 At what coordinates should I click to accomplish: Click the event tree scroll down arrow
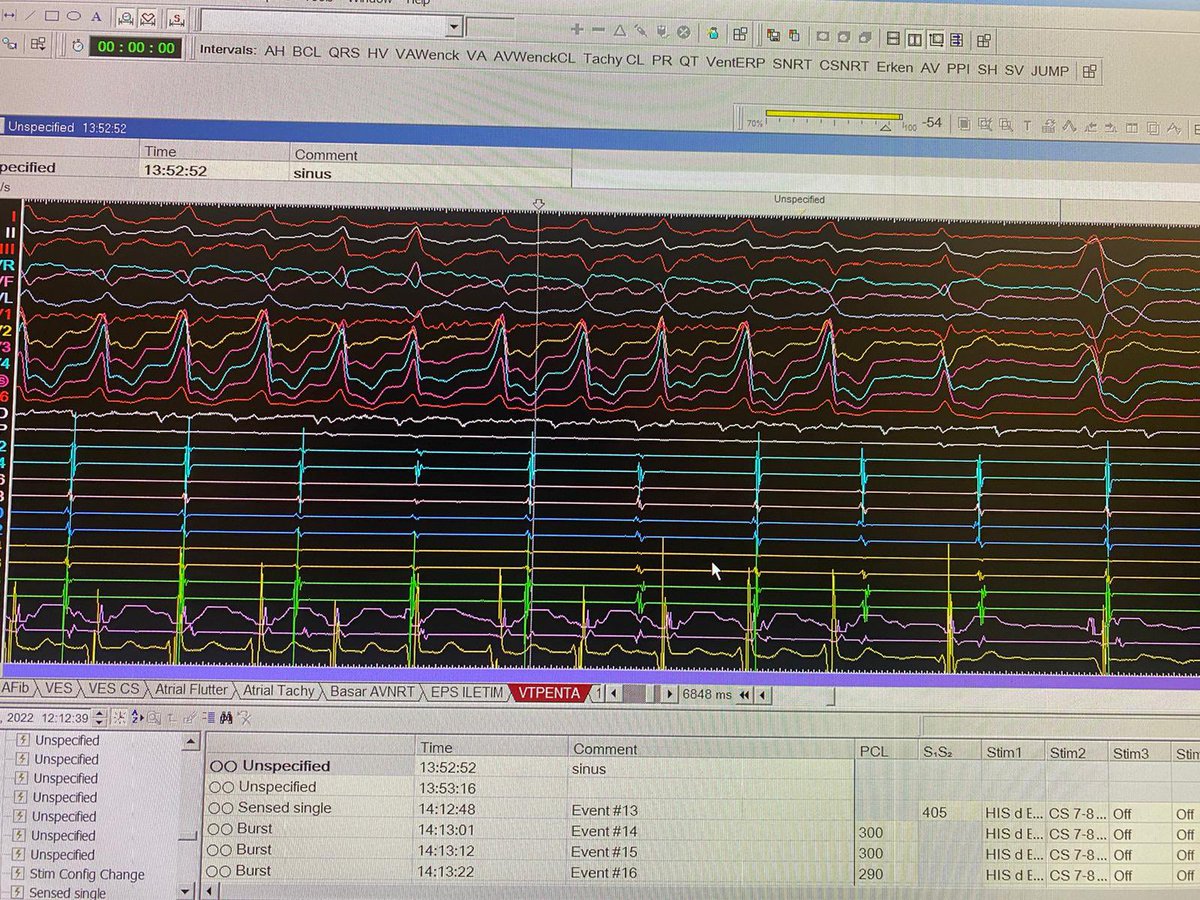point(185,890)
